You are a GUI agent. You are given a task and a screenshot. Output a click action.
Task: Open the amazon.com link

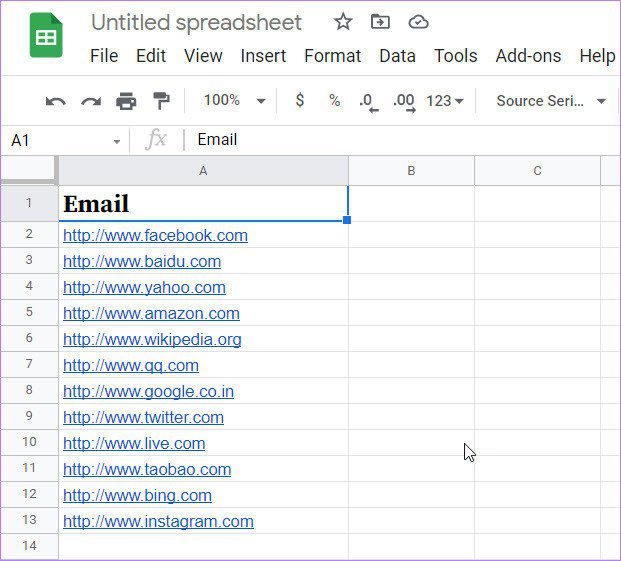[x=151, y=314]
